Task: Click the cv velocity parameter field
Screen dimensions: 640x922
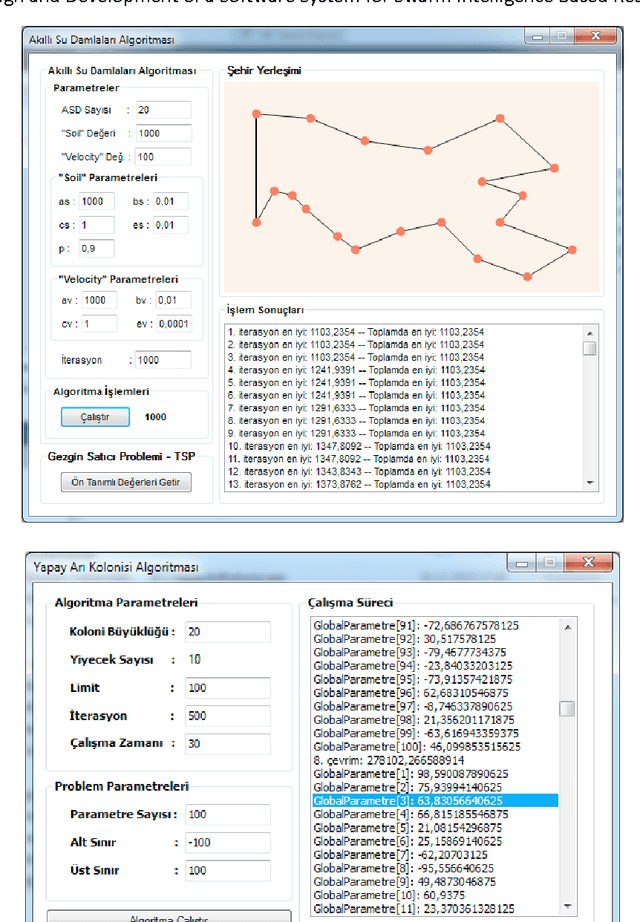Action: [x=99, y=323]
